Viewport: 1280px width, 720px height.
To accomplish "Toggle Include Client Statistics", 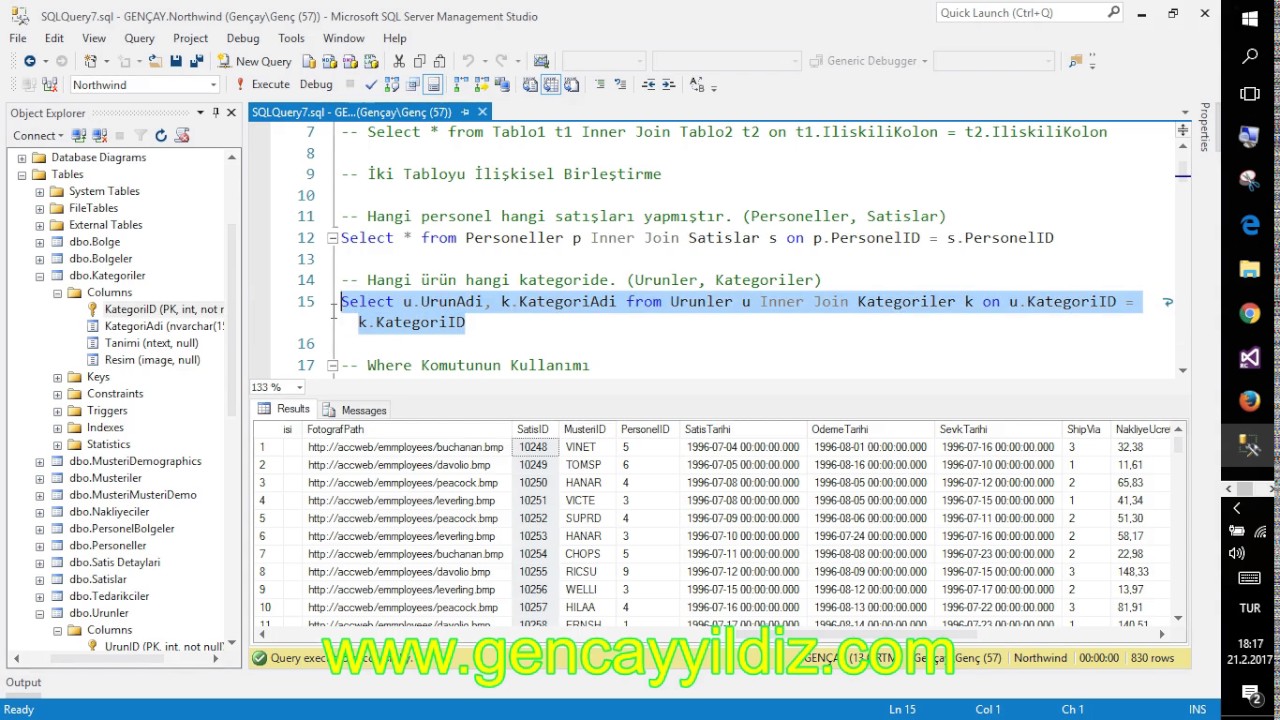I will [x=501, y=85].
